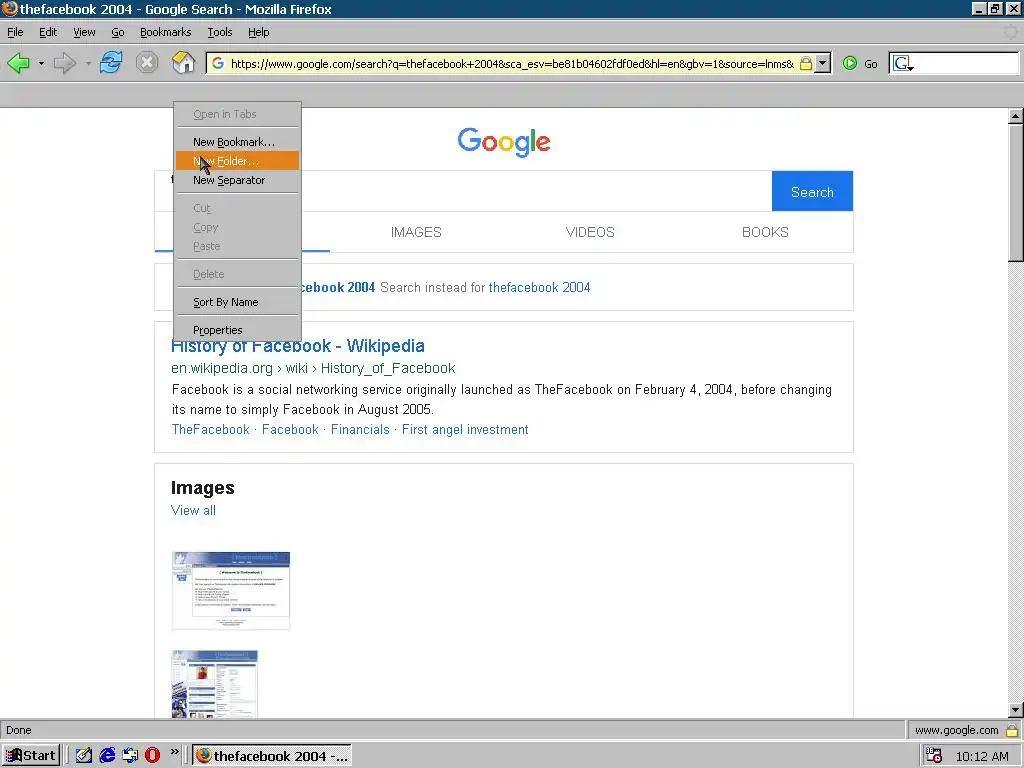Open the Facebook sublink under Wikipedia result
This screenshot has height=768, width=1024.
click(290, 429)
